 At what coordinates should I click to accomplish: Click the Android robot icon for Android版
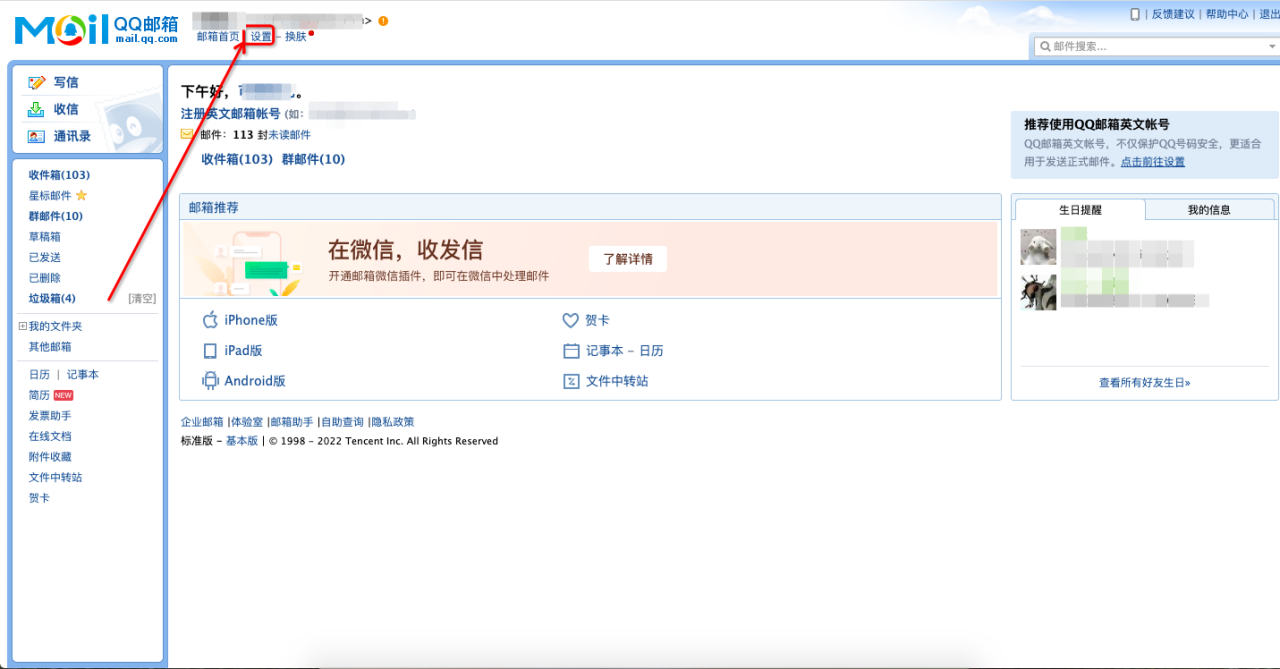click(x=210, y=381)
